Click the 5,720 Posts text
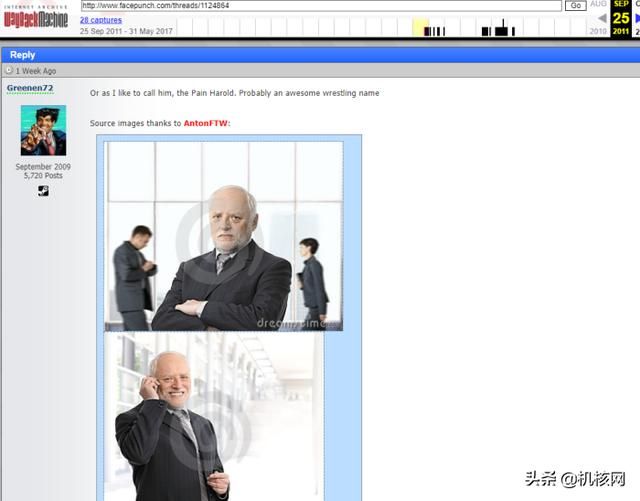 click(43, 176)
